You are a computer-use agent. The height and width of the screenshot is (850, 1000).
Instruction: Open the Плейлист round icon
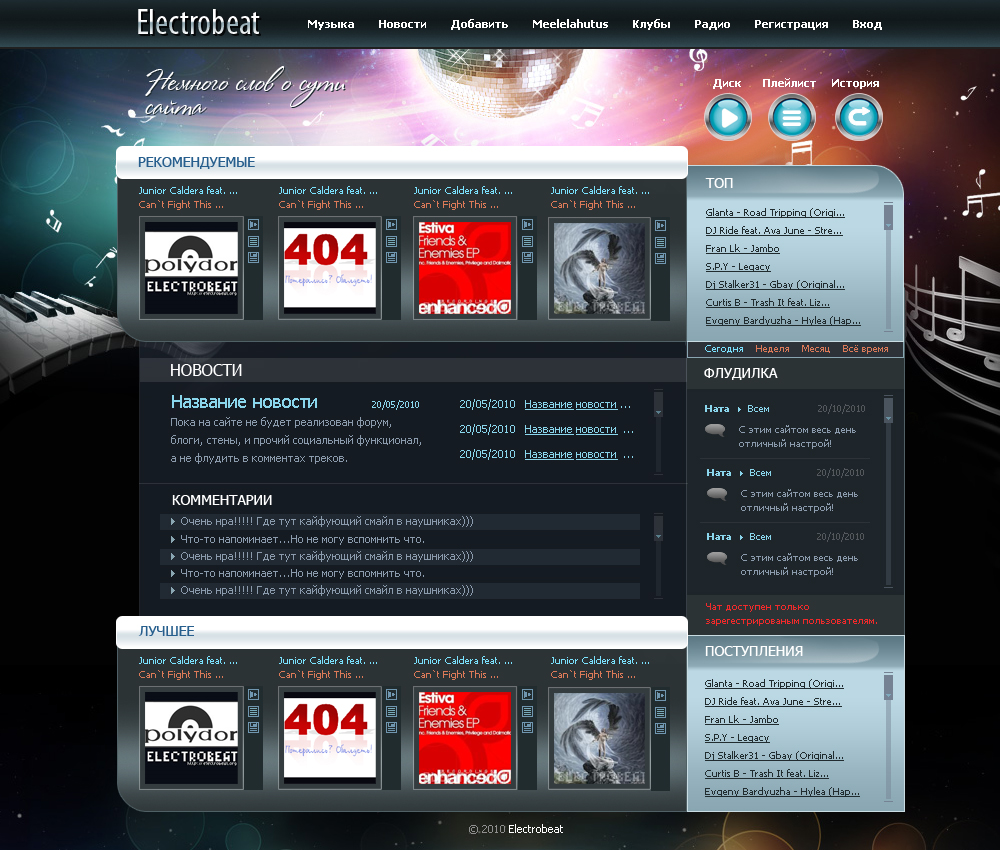791,119
